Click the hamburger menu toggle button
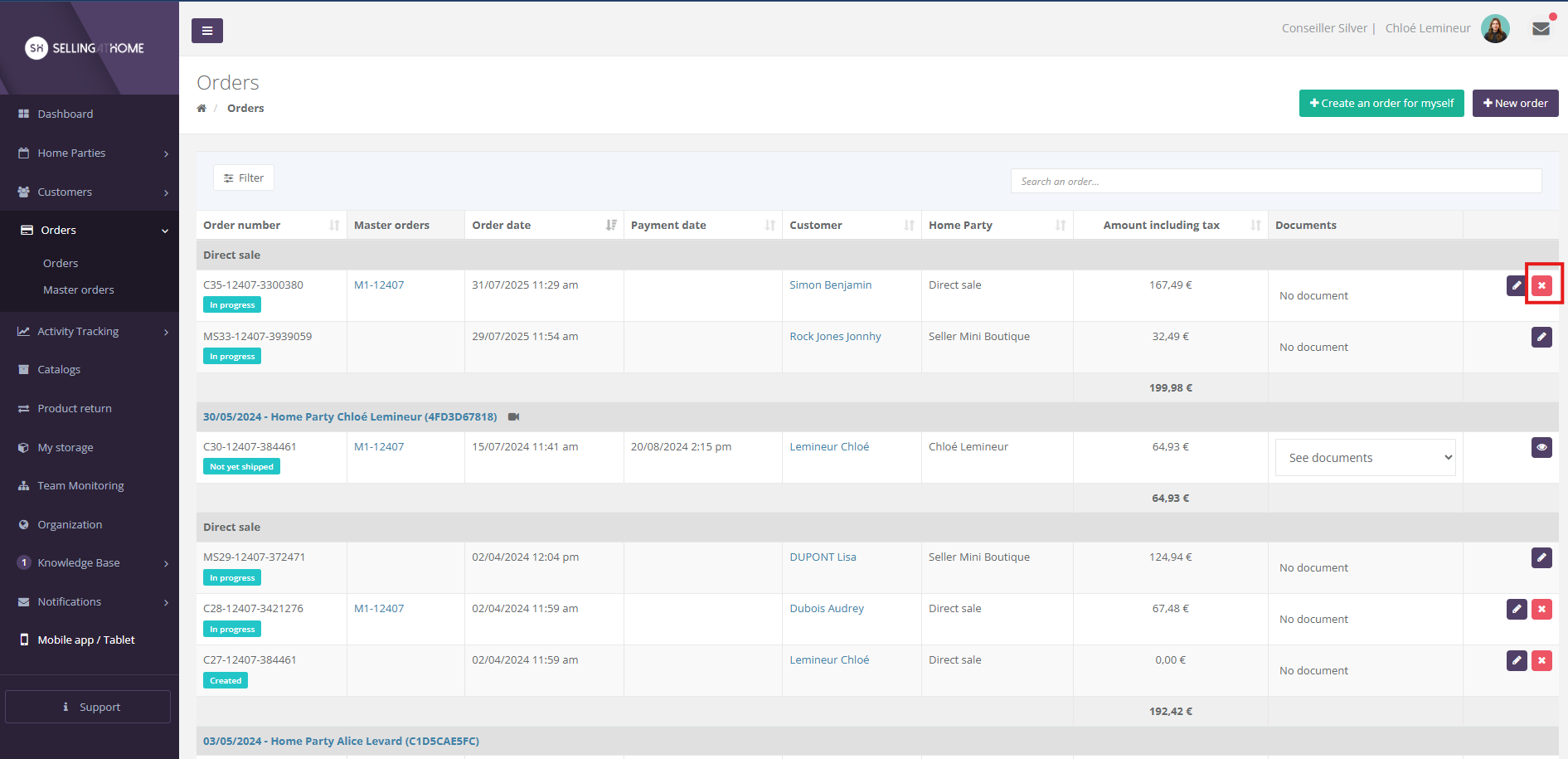The height and width of the screenshot is (759, 1568). [x=206, y=31]
